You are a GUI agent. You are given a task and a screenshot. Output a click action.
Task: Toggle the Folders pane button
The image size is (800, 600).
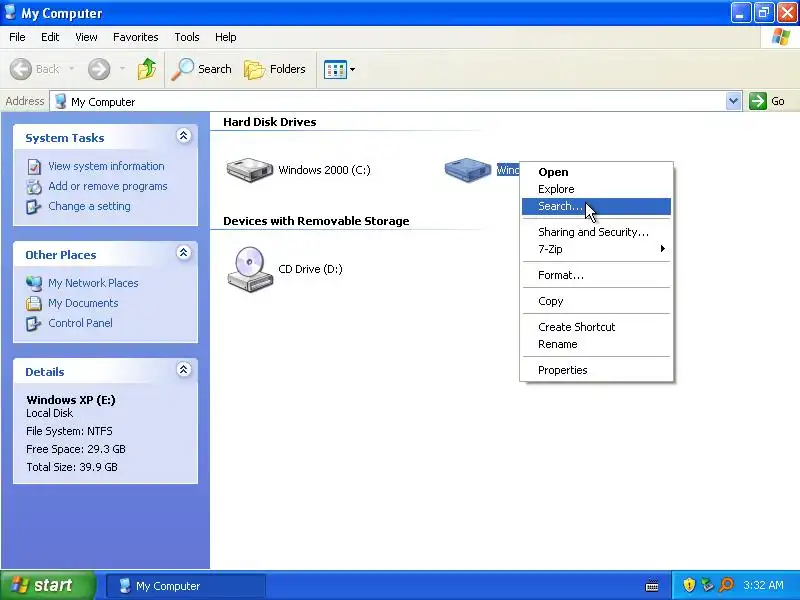[x=275, y=69]
